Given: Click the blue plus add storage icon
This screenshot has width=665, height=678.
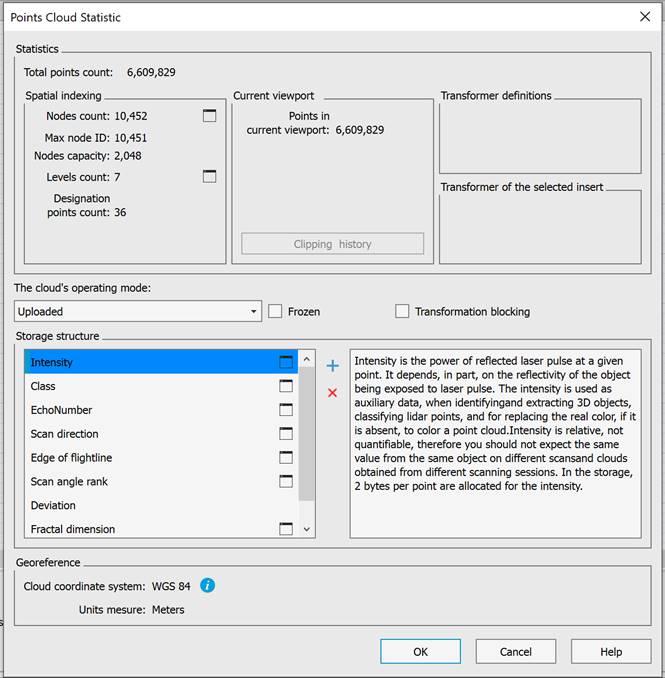Looking at the screenshot, I should (333, 367).
